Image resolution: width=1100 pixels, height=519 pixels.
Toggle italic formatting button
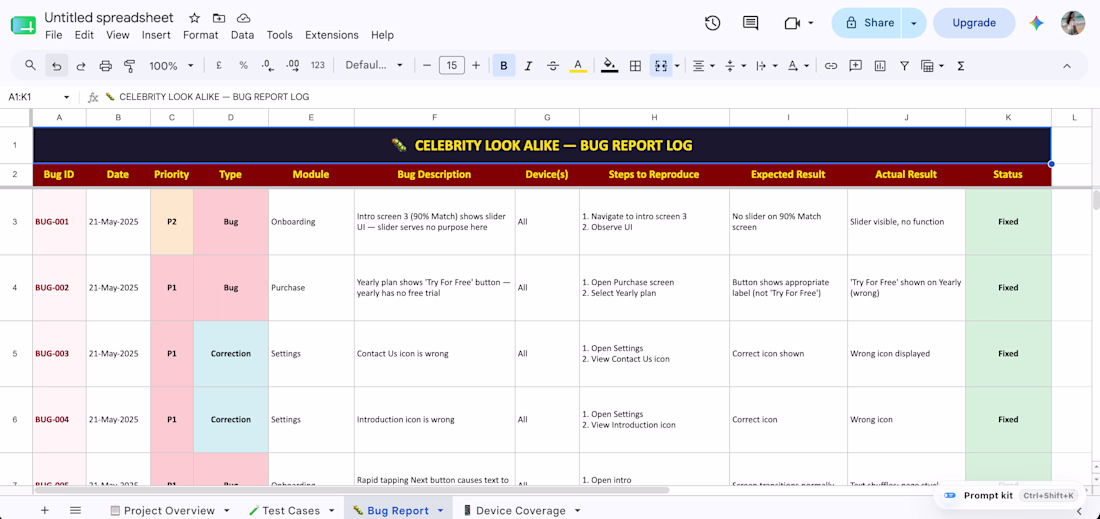pyautogui.click(x=528, y=65)
